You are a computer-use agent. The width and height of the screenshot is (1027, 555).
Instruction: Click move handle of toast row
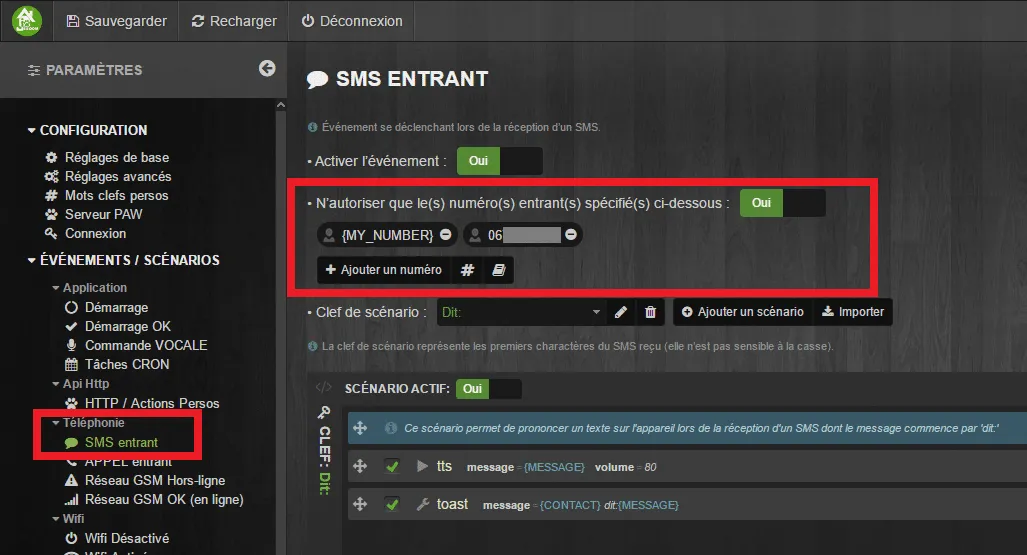(x=360, y=505)
